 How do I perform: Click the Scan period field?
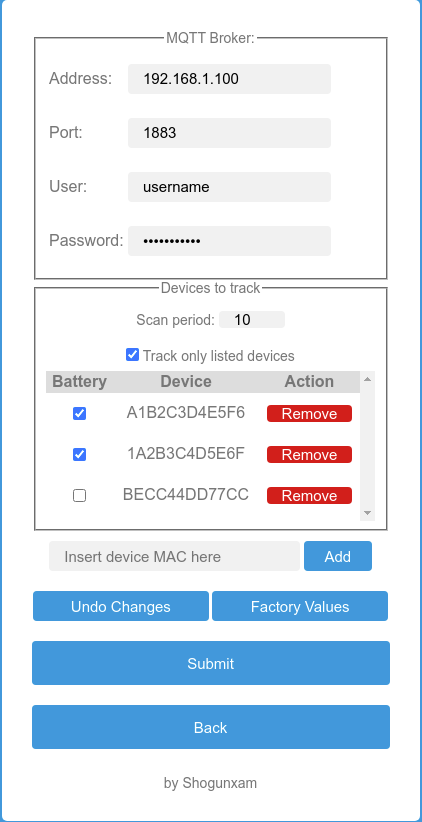(252, 320)
